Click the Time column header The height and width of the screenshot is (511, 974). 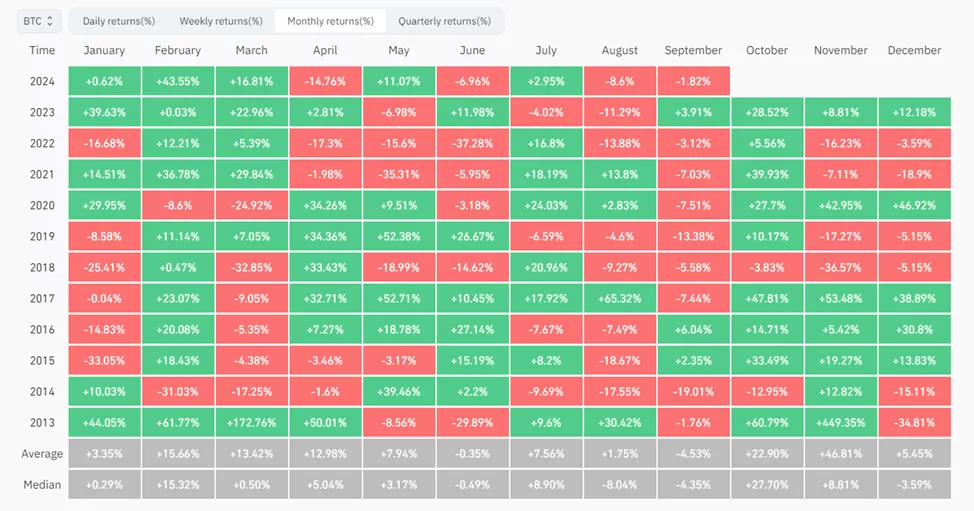[x=42, y=50]
